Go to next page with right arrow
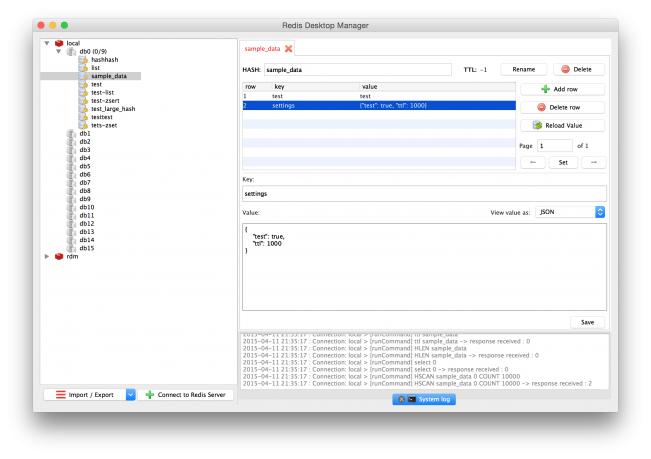This screenshot has width=651, height=459. [594, 163]
